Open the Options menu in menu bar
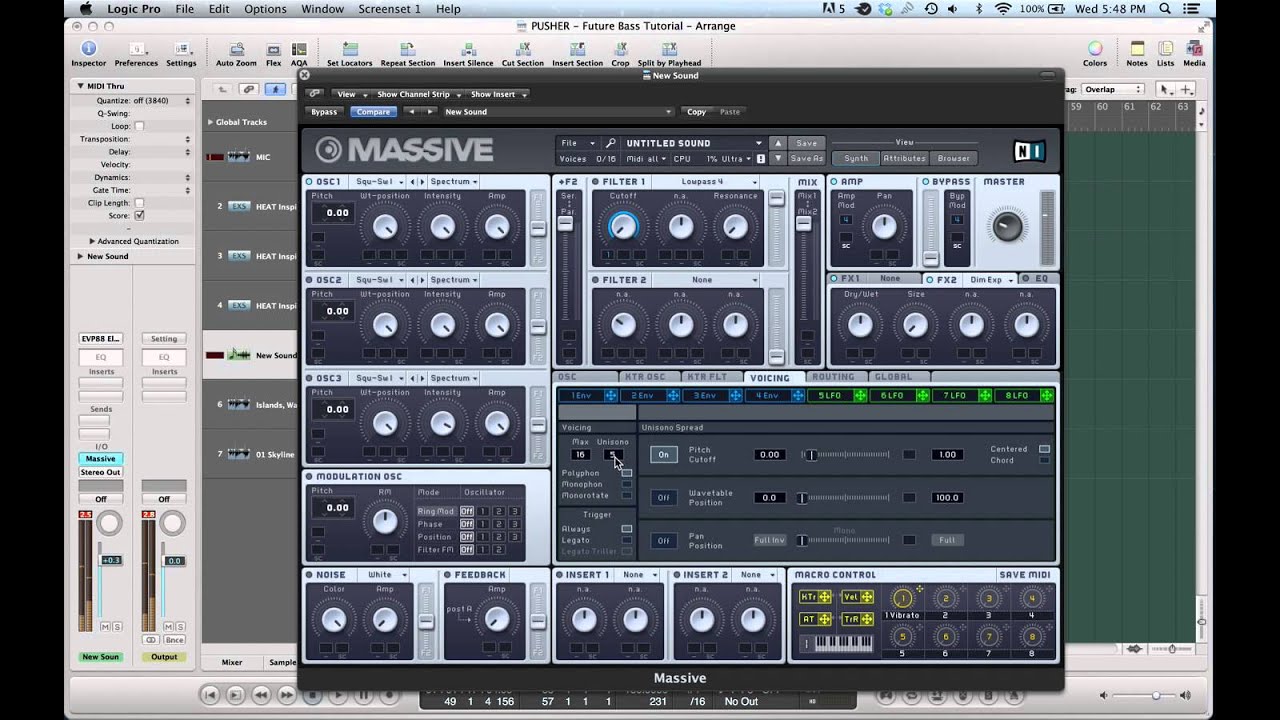Screen dimensions: 1280x720 [265, 9]
